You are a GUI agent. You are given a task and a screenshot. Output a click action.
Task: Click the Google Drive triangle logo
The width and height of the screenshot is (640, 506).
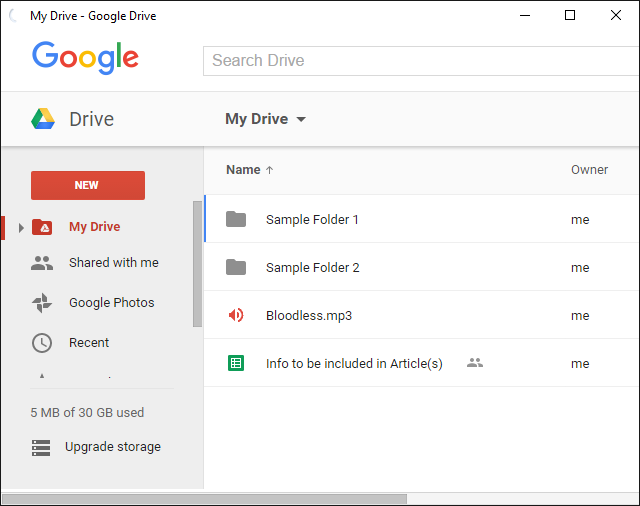pyautogui.click(x=43, y=119)
